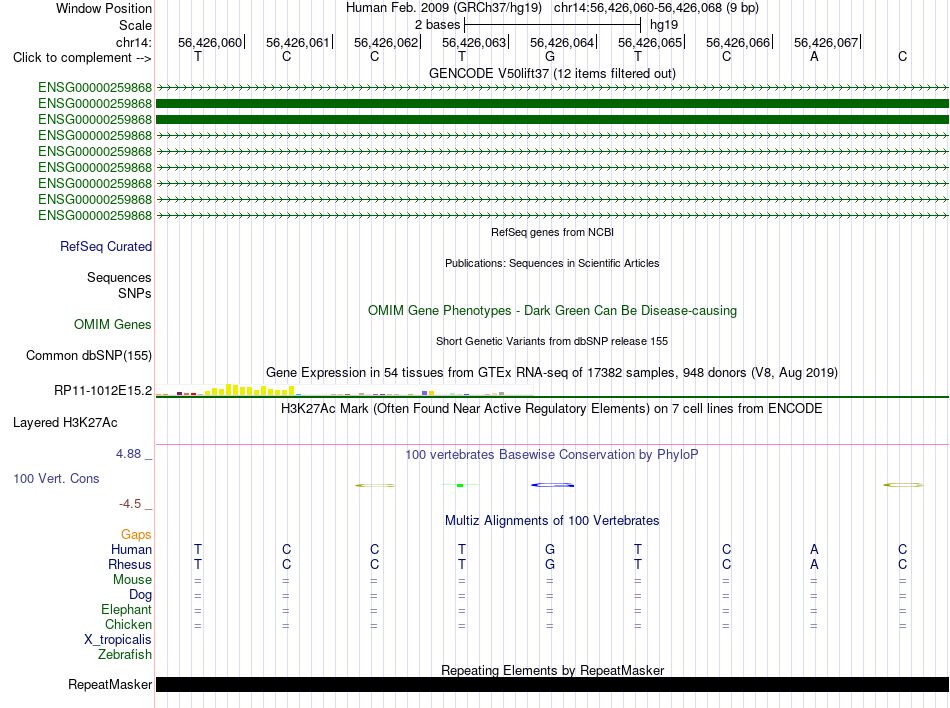Select the A base in the reference sequence row
The height and width of the screenshot is (708, 950).
(x=814, y=56)
